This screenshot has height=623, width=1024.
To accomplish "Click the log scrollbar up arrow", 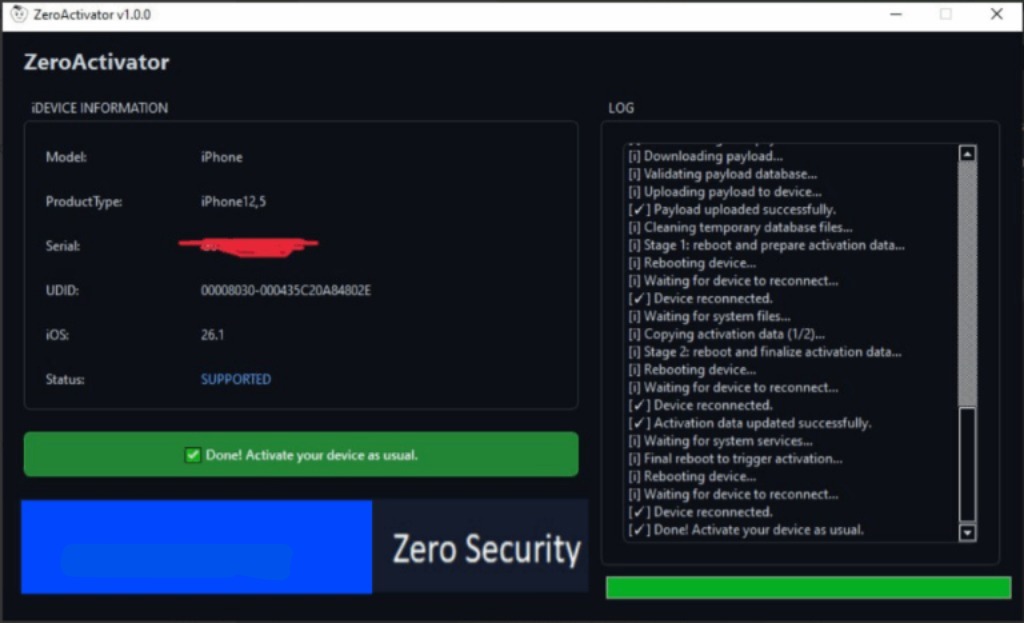I will coord(967,154).
